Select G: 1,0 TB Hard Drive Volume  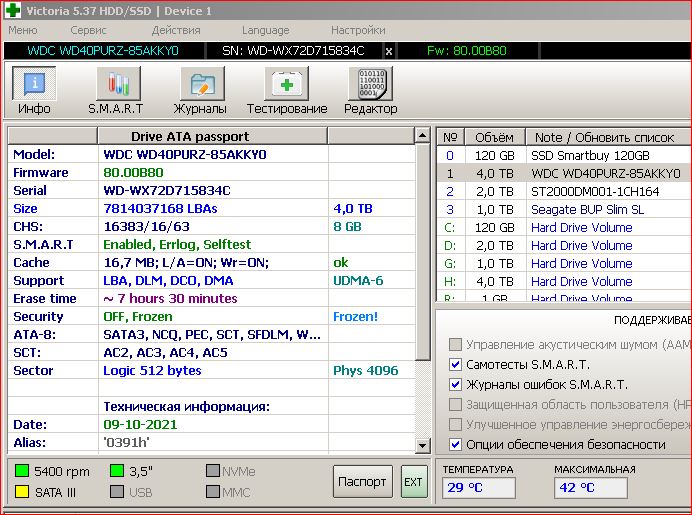(x=564, y=263)
